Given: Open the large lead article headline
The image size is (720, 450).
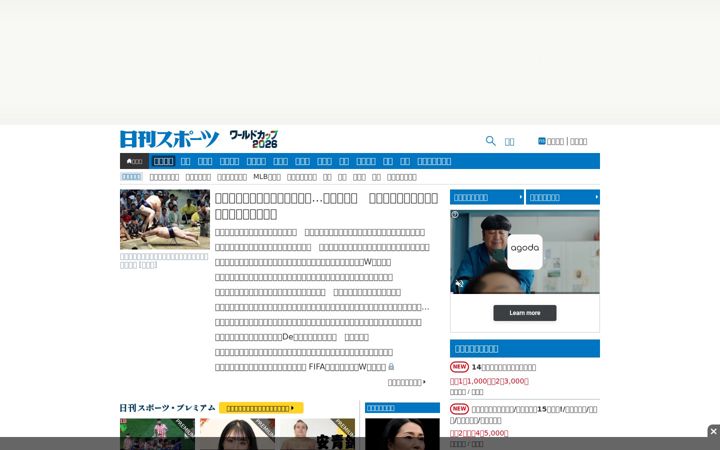Looking at the screenshot, I should tap(326, 206).
